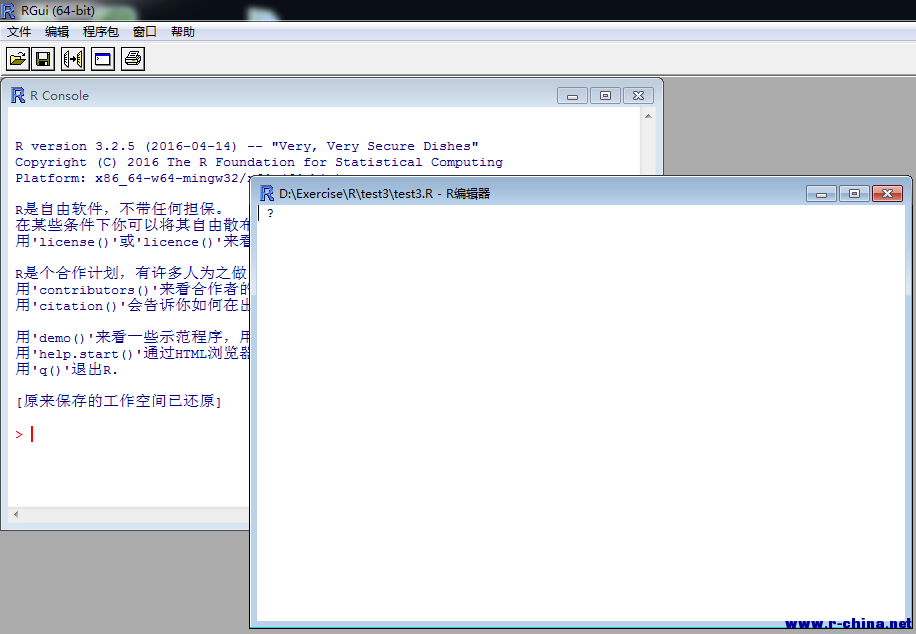
Task: Click the print toolbar icon
Action: coord(133,59)
